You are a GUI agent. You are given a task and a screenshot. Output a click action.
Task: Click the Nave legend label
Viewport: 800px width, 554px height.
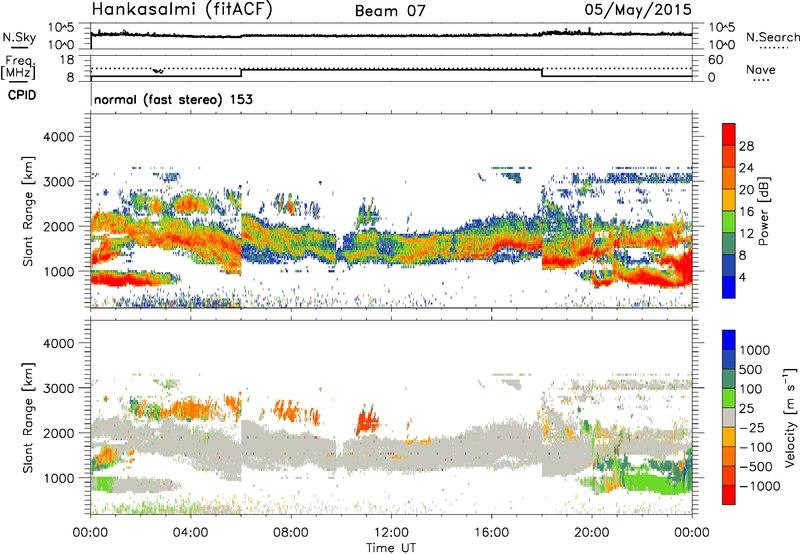(x=761, y=70)
